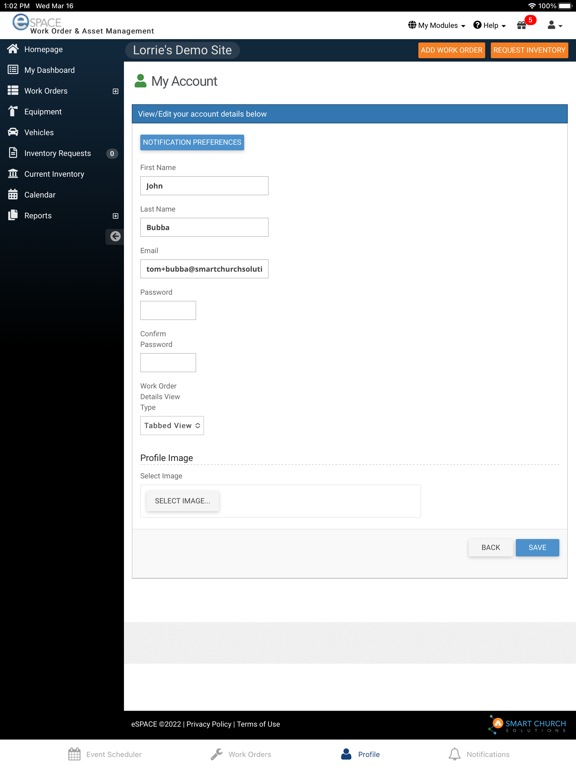Click the Smart Church Solutions logo

coord(527,724)
